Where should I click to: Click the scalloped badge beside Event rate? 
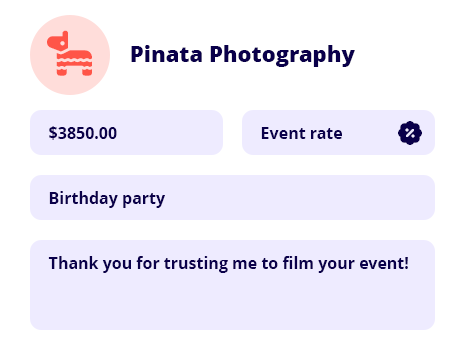pyautogui.click(x=410, y=133)
